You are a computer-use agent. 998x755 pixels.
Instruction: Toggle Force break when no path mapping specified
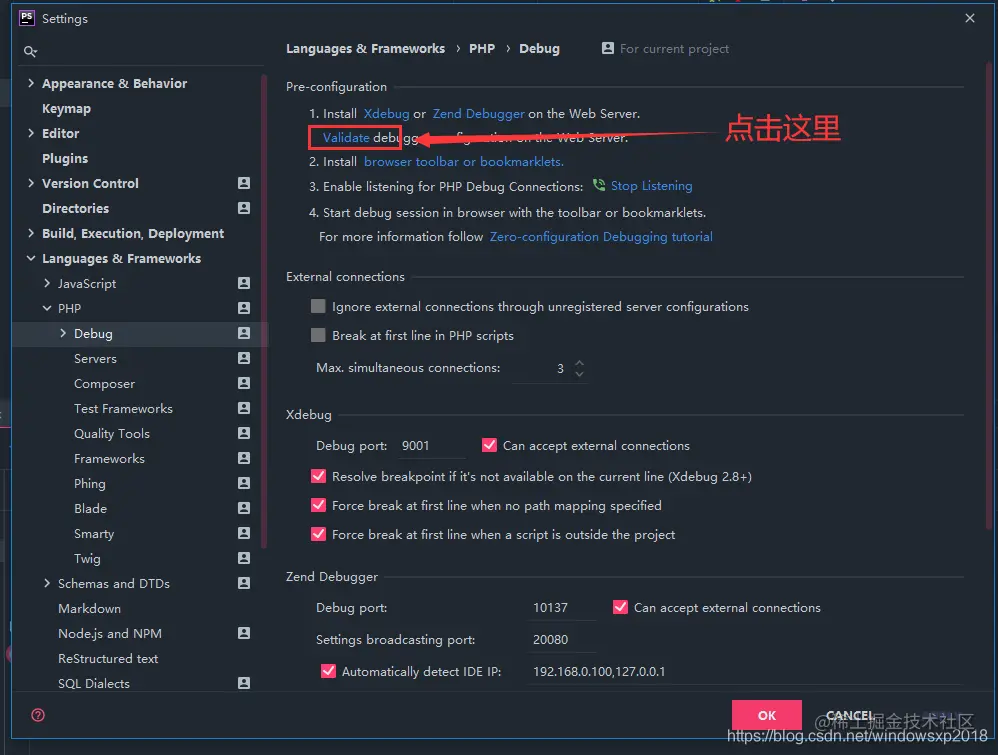[x=318, y=505]
